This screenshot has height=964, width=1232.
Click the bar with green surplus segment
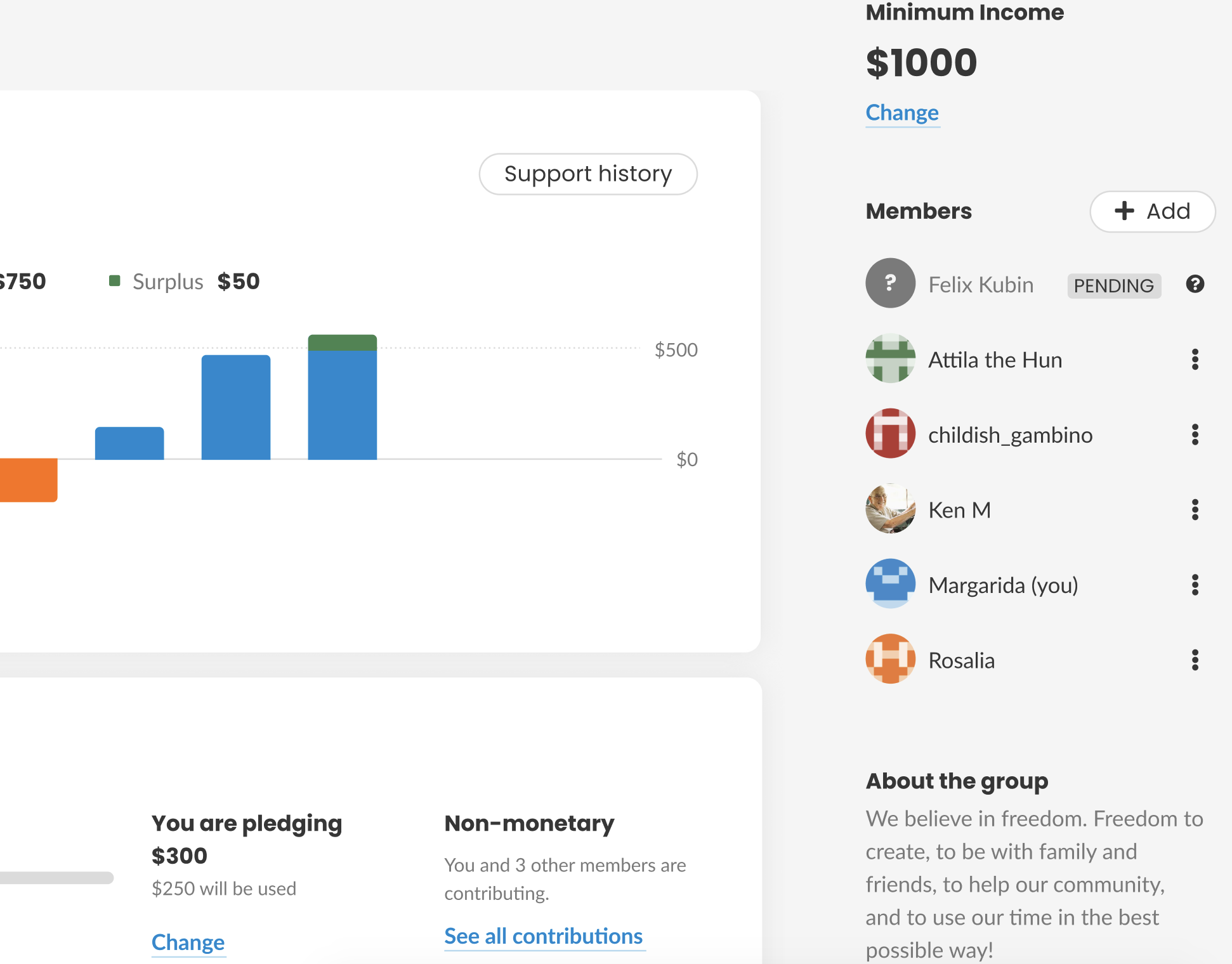click(x=343, y=397)
